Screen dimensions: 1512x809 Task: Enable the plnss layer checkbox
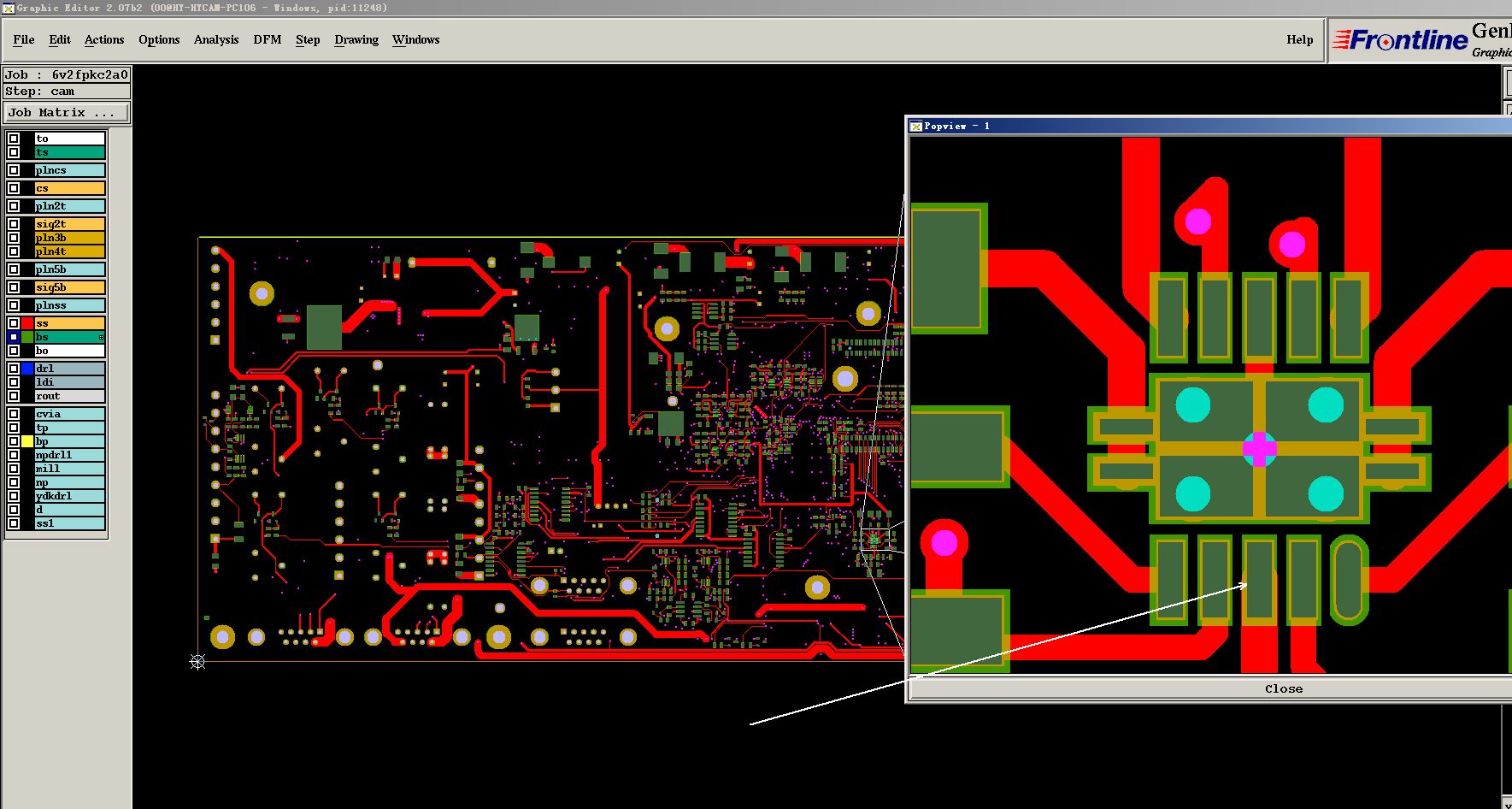coord(14,305)
